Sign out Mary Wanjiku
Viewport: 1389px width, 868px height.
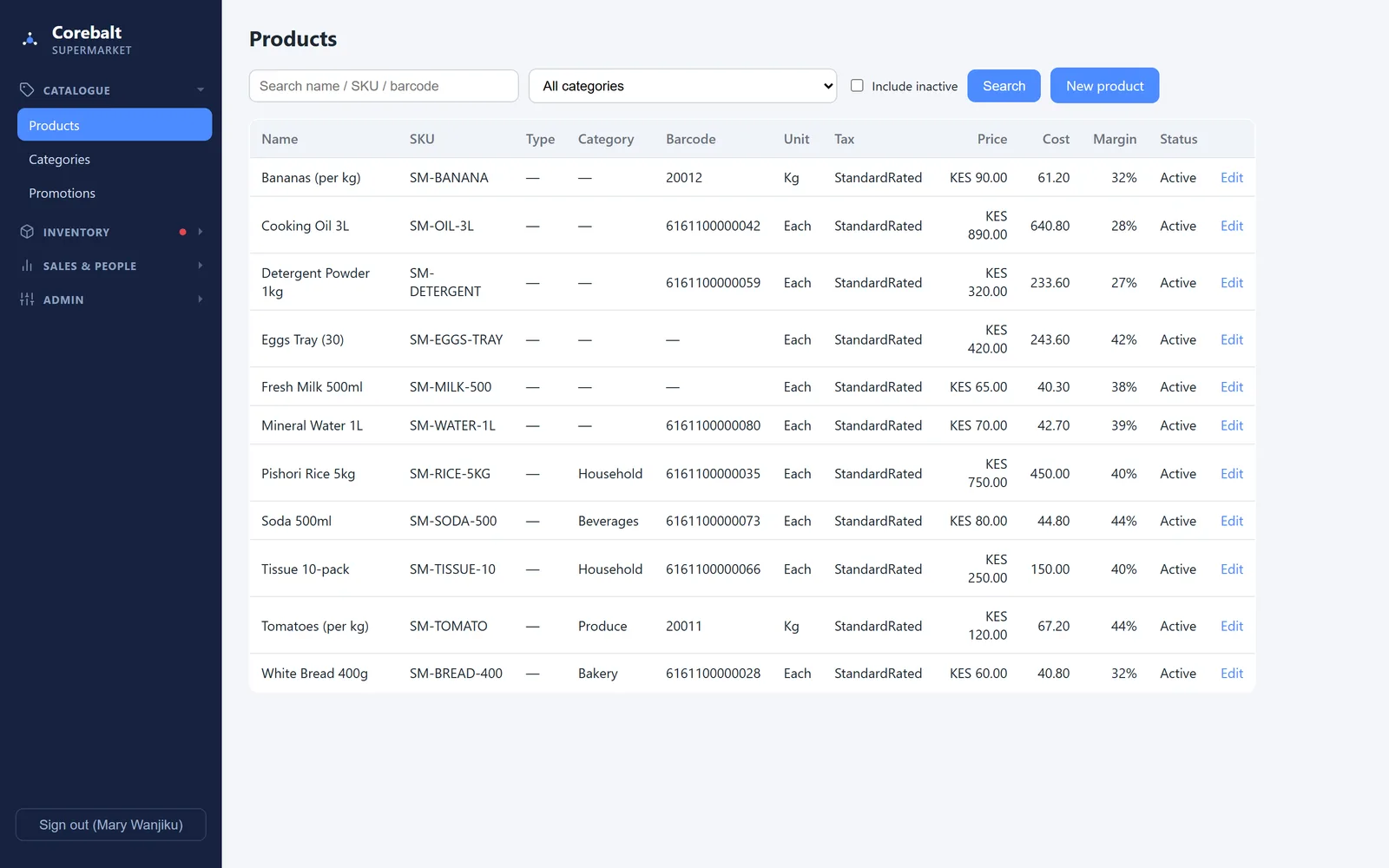(x=111, y=825)
